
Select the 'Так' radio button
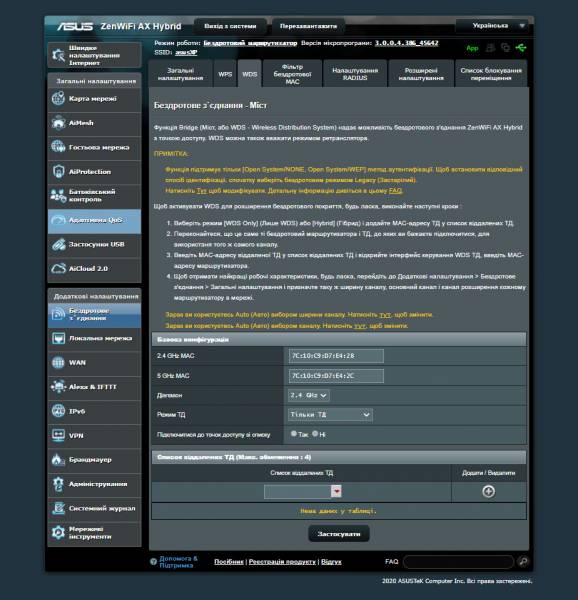[294, 434]
